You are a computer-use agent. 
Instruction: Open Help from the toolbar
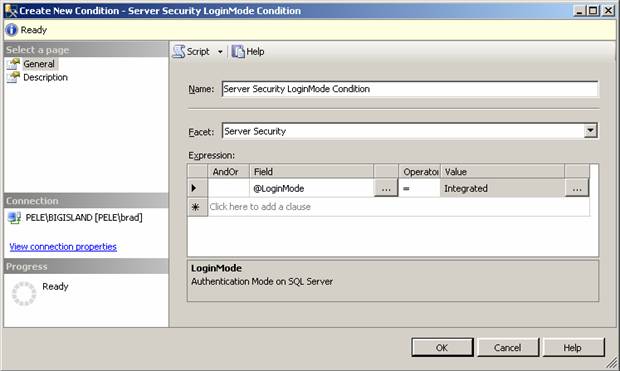pos(248,51)
